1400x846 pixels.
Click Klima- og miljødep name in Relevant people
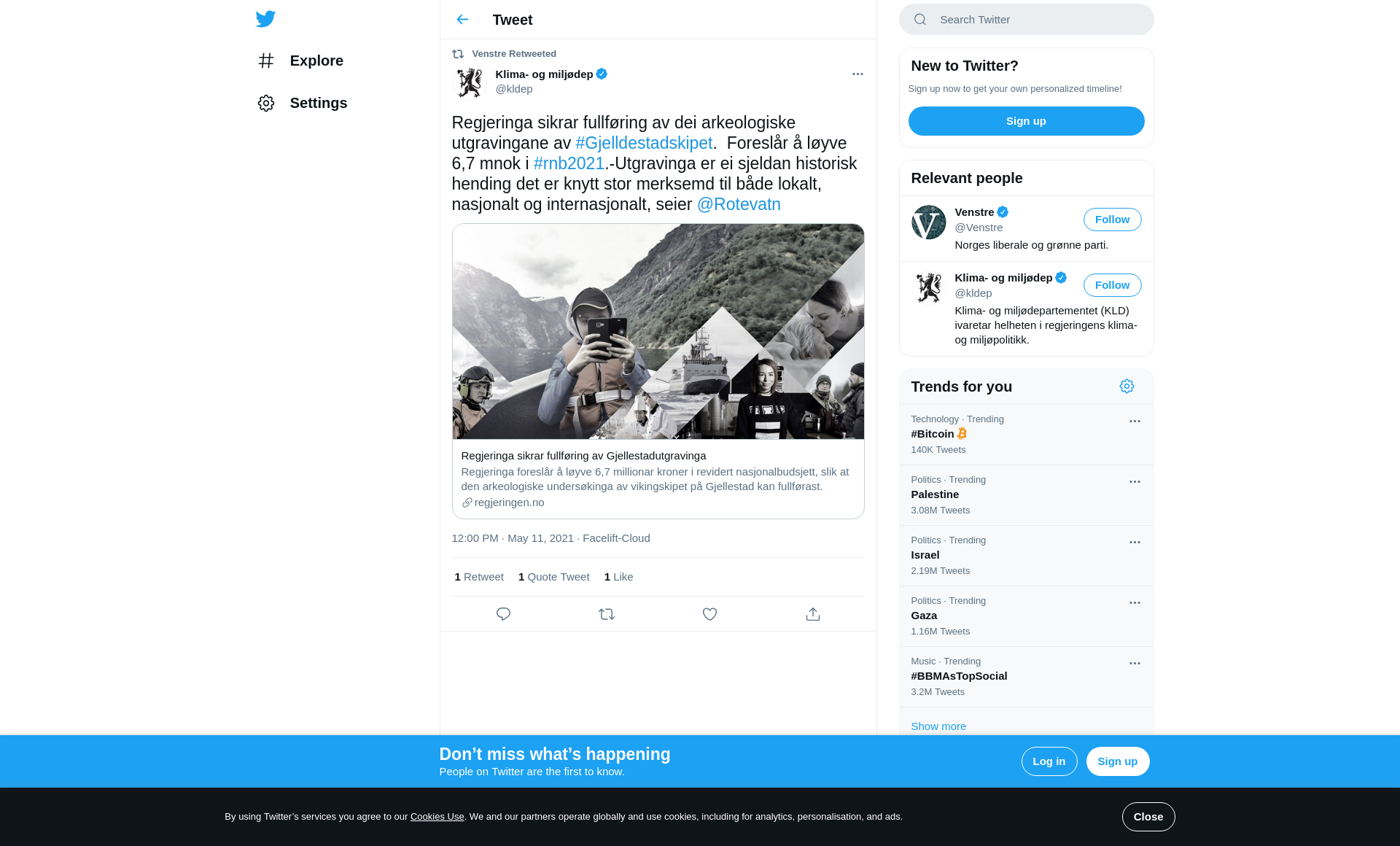pyautogui.click(x=1003, y=278)
